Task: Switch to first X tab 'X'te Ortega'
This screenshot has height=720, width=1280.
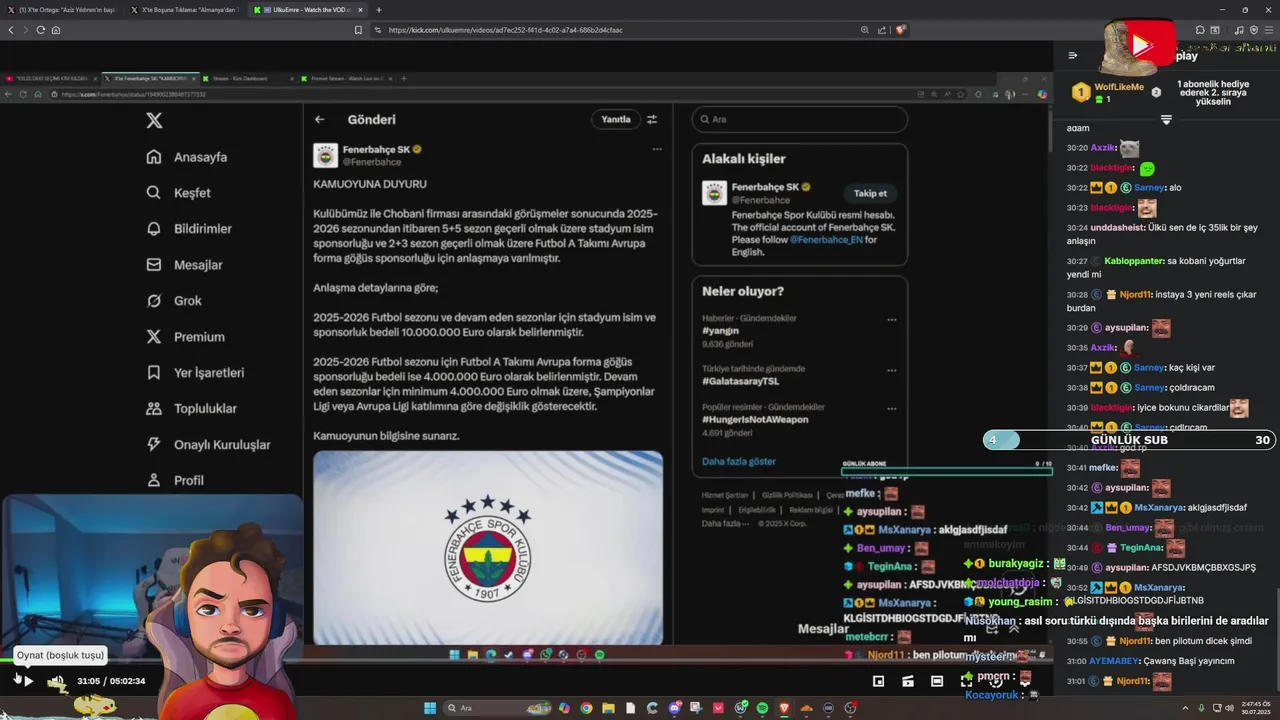Action: tap(62, 10)
